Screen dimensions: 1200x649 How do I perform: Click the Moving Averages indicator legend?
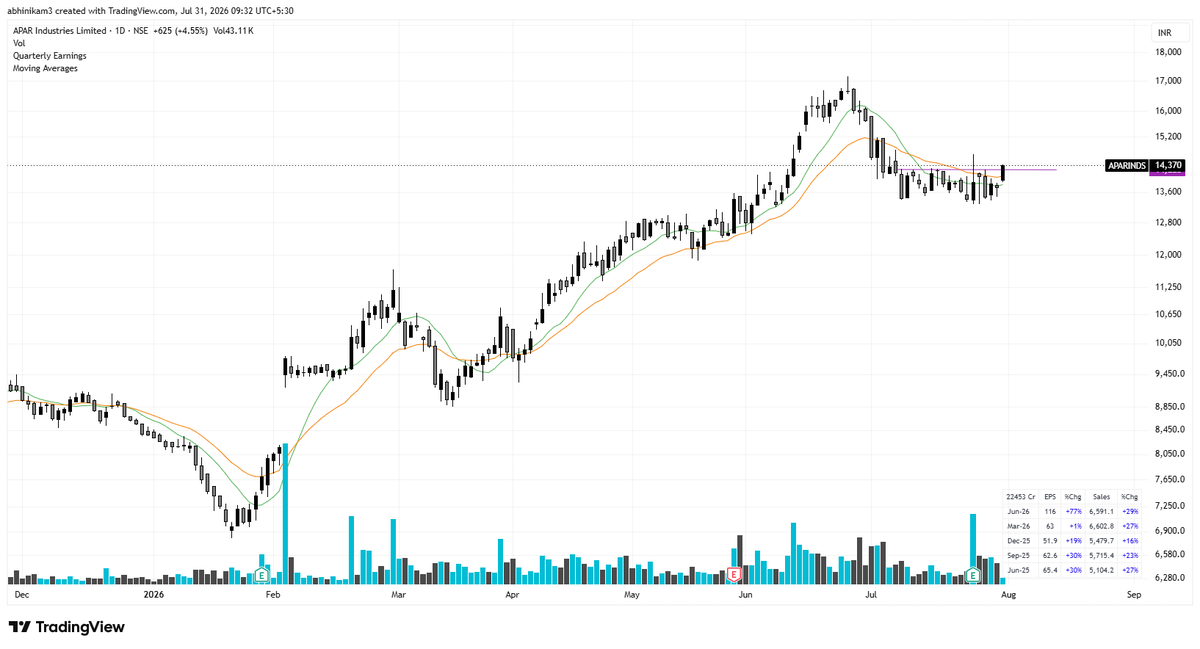(x=45, y=68)
